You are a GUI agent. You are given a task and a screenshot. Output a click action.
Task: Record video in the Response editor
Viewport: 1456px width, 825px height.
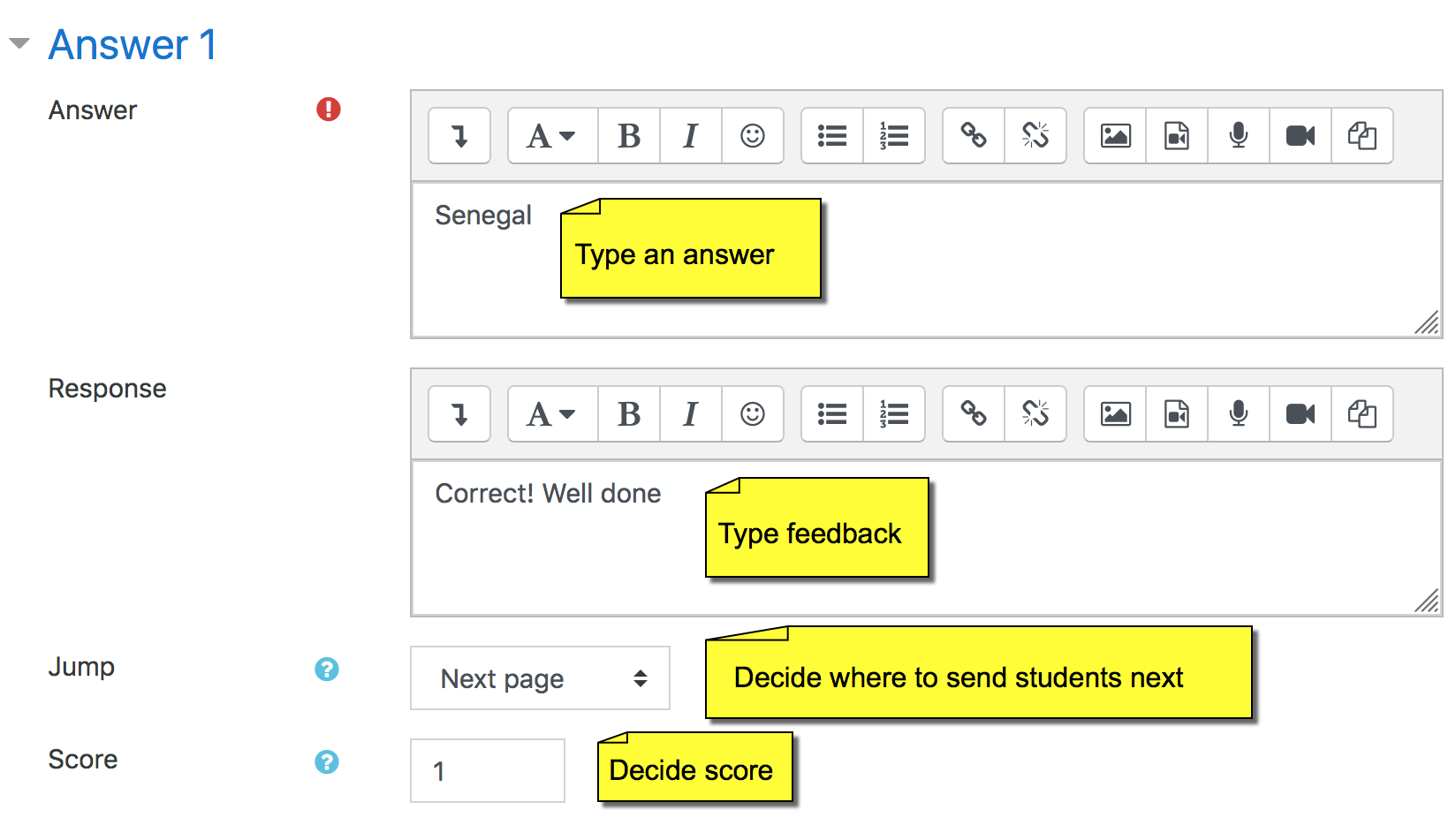pyautogui.click(x=1301, y=414)
